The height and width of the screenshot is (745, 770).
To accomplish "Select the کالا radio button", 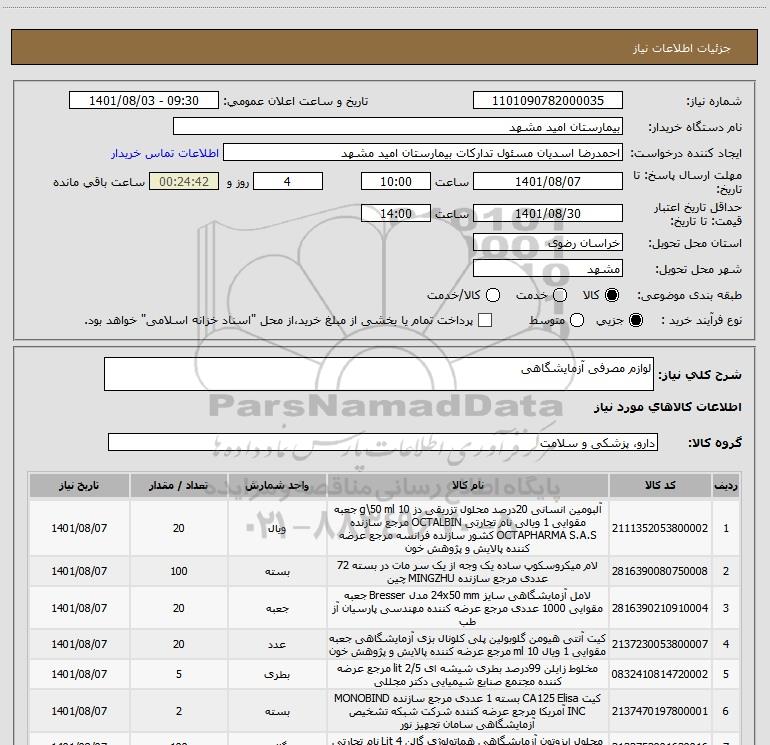I will click(x=612, y=295).
